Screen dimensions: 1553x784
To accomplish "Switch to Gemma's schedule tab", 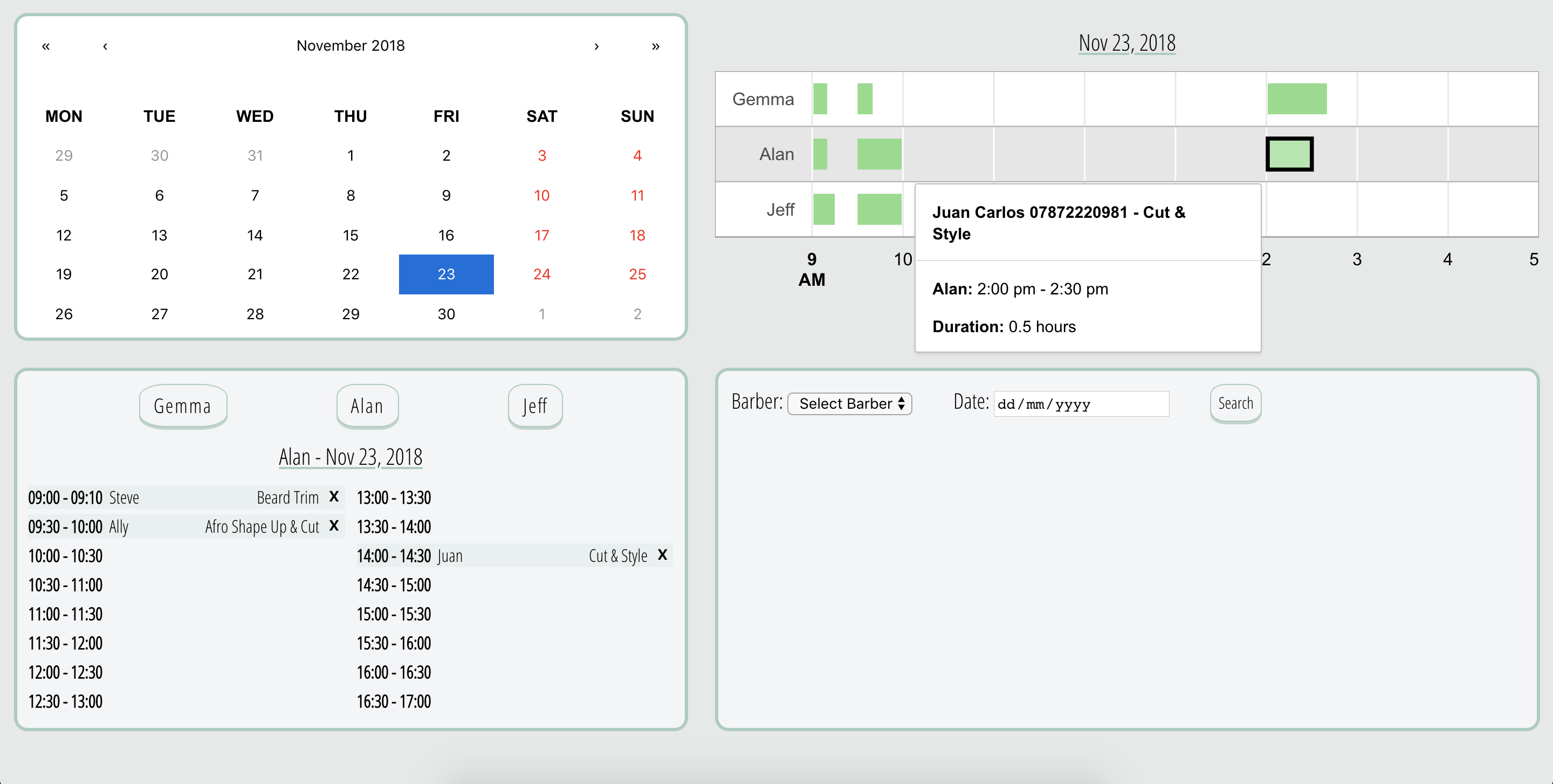I will (x=183, y=405).
